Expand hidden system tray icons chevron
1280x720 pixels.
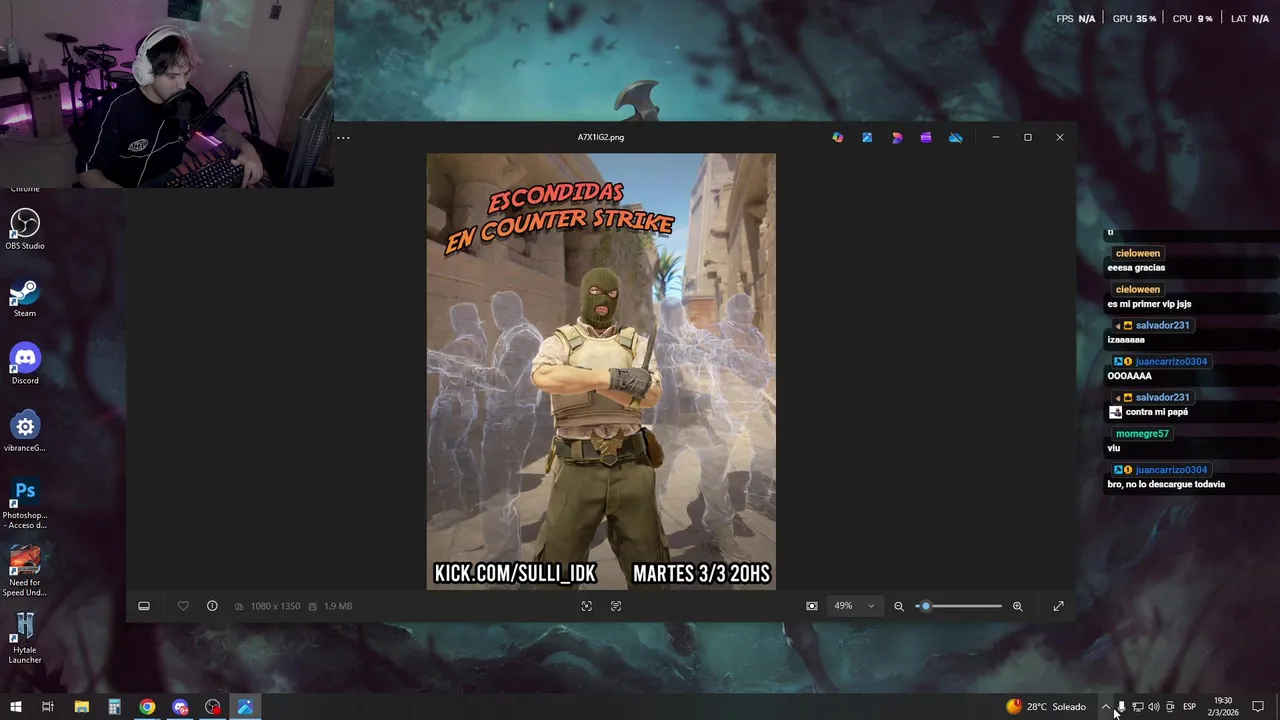1105,707
